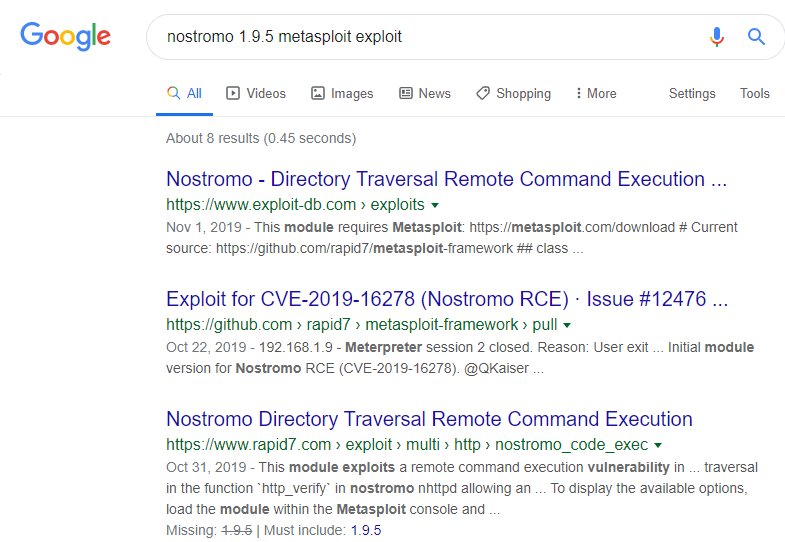785x542 pixels.
Task: Expand the dropdown arrow next to exploit-db.com URL
Action: click(x=435, y=205)
